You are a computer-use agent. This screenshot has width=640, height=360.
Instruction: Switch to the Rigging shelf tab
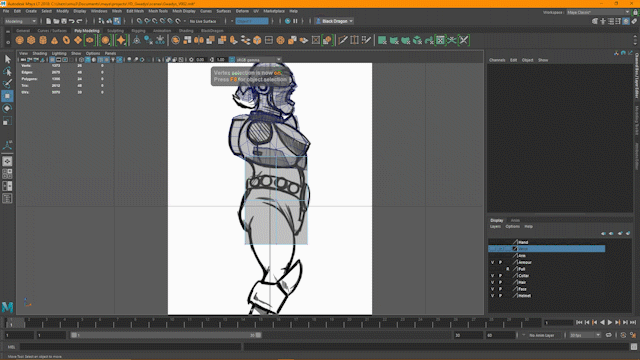tap(138, 31)
